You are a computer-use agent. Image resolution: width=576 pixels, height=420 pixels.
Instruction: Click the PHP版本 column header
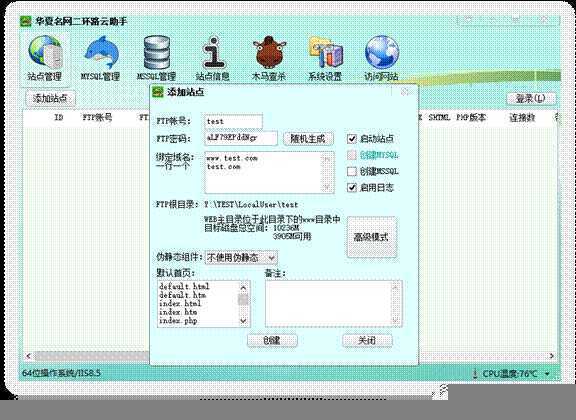pos(471,118)
